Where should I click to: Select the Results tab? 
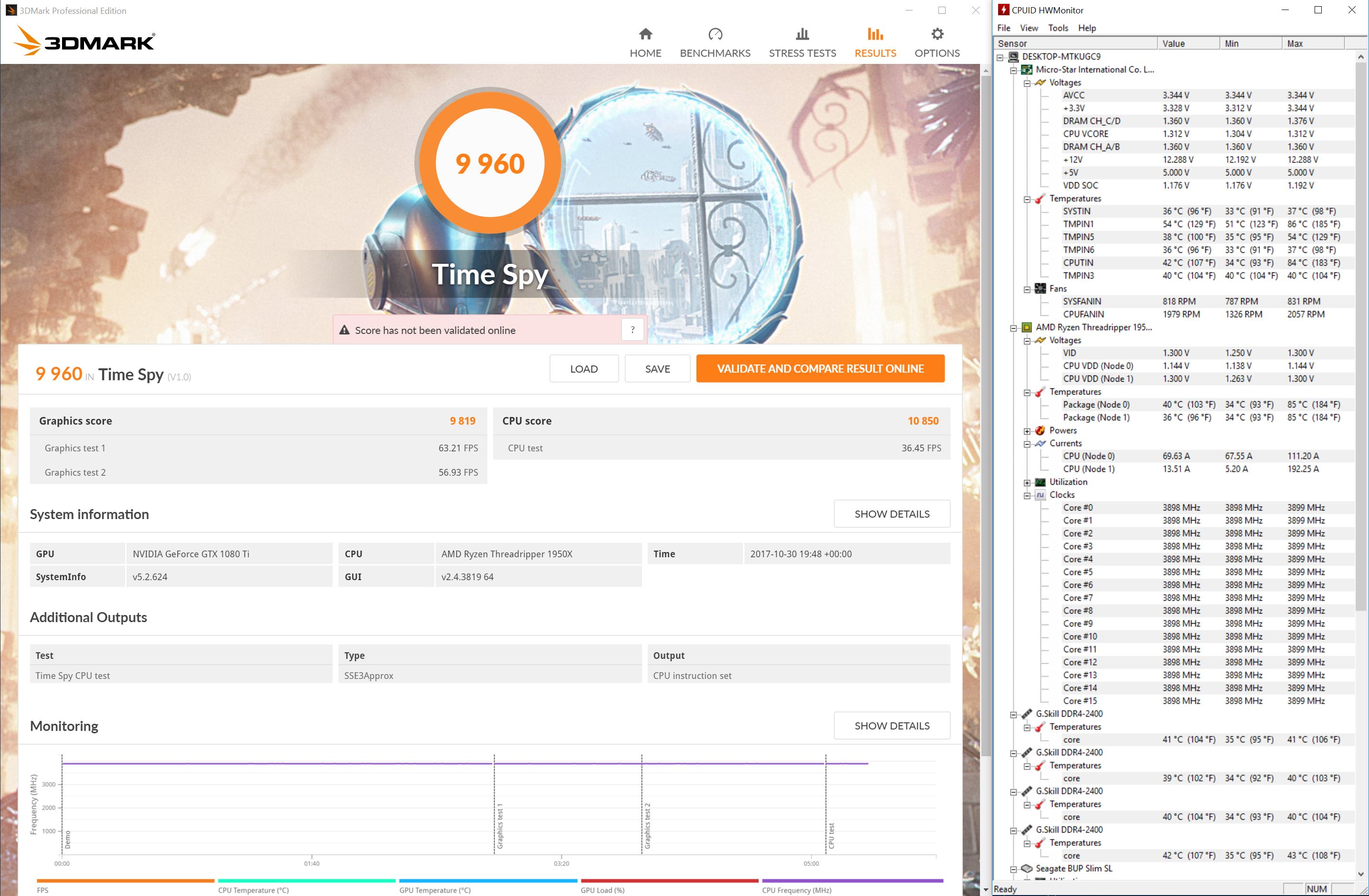(x=875, y=42)
